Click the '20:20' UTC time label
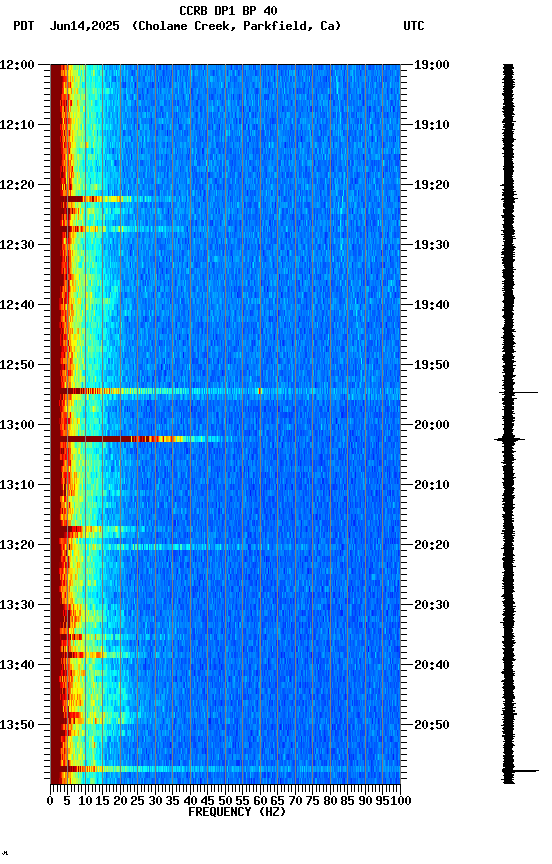 pos(432,545)
